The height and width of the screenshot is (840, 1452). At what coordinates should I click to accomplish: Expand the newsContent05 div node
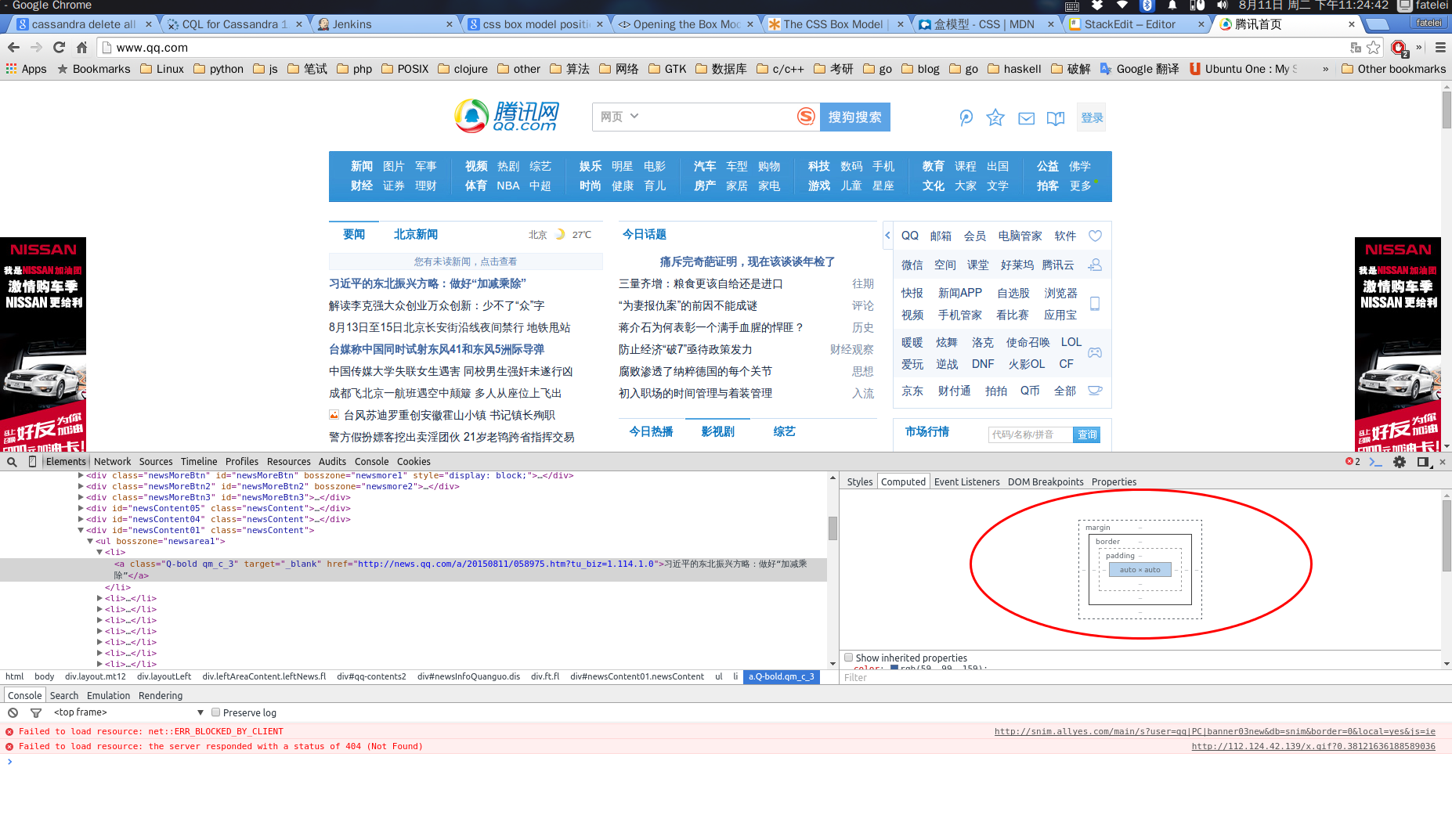click(81, 508)
